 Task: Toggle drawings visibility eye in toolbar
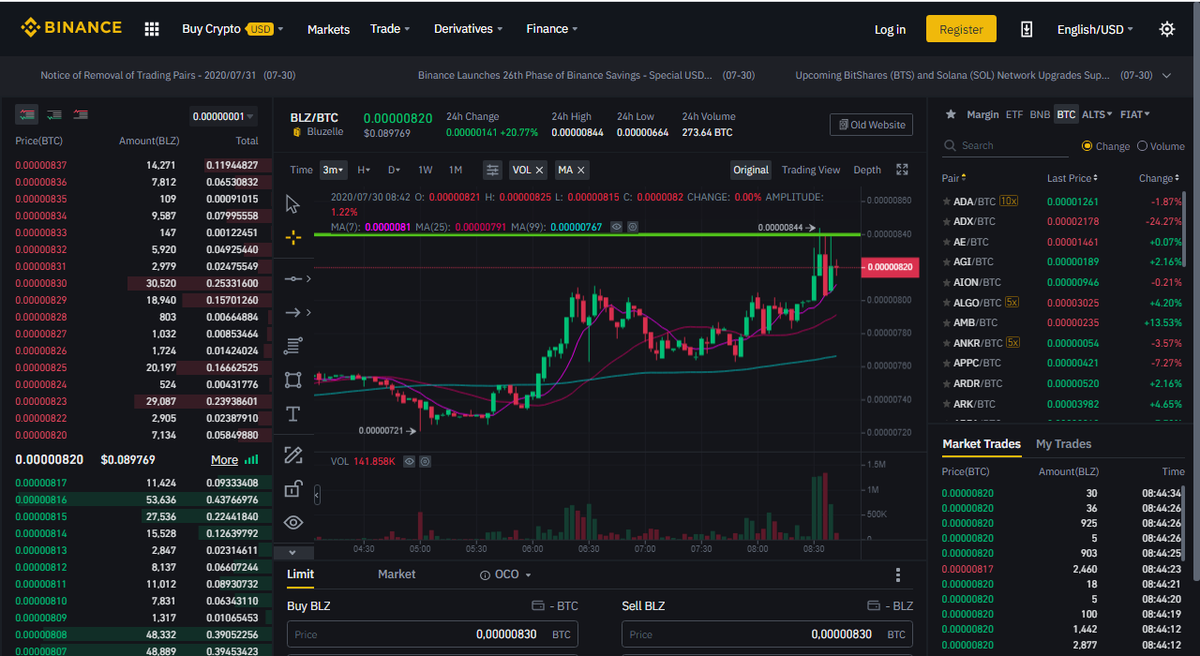[293, 522]
